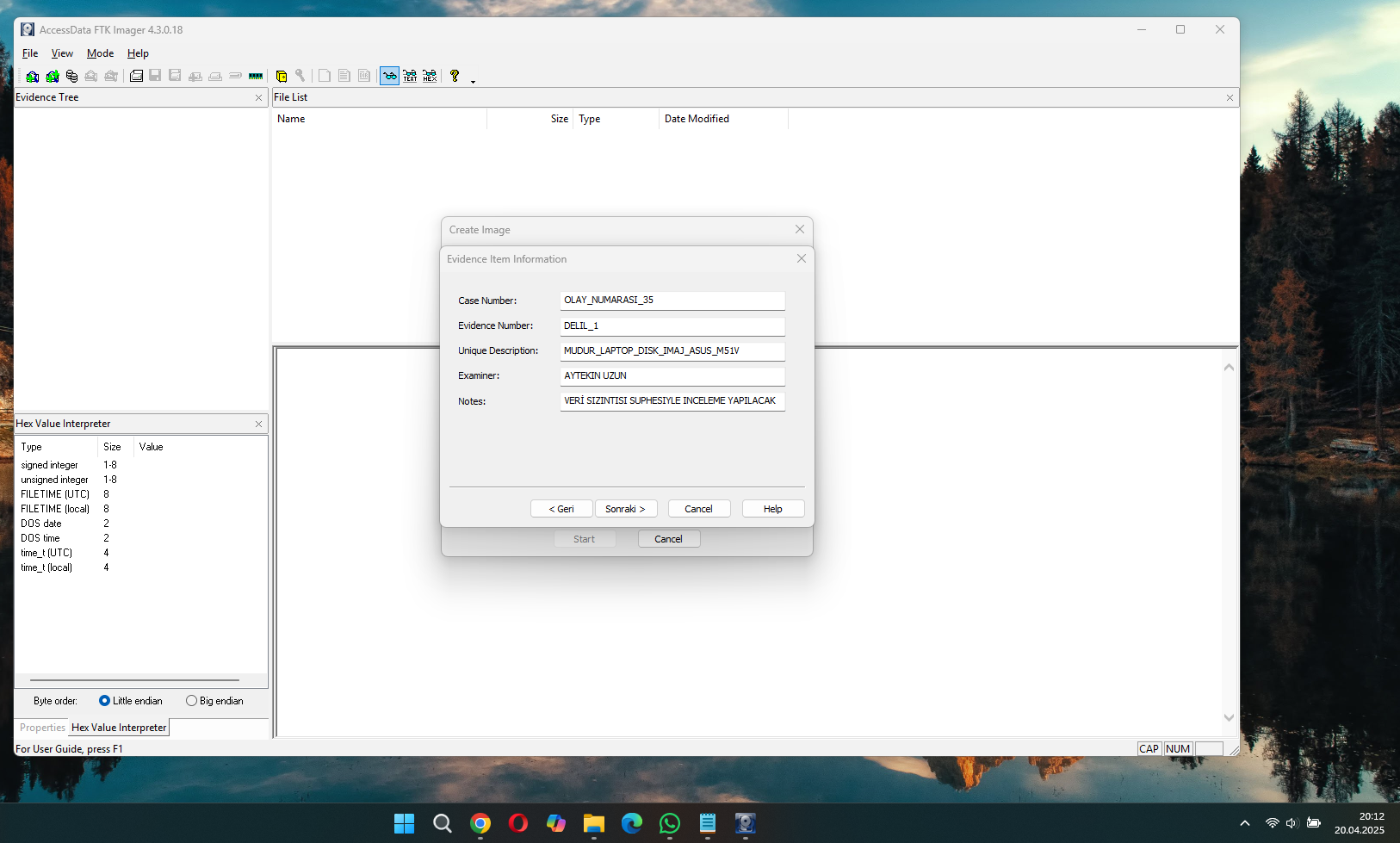Click the Capture Memory chip icon
The height and width of the screenshot is (843, 1400).
tap(256, 76)
